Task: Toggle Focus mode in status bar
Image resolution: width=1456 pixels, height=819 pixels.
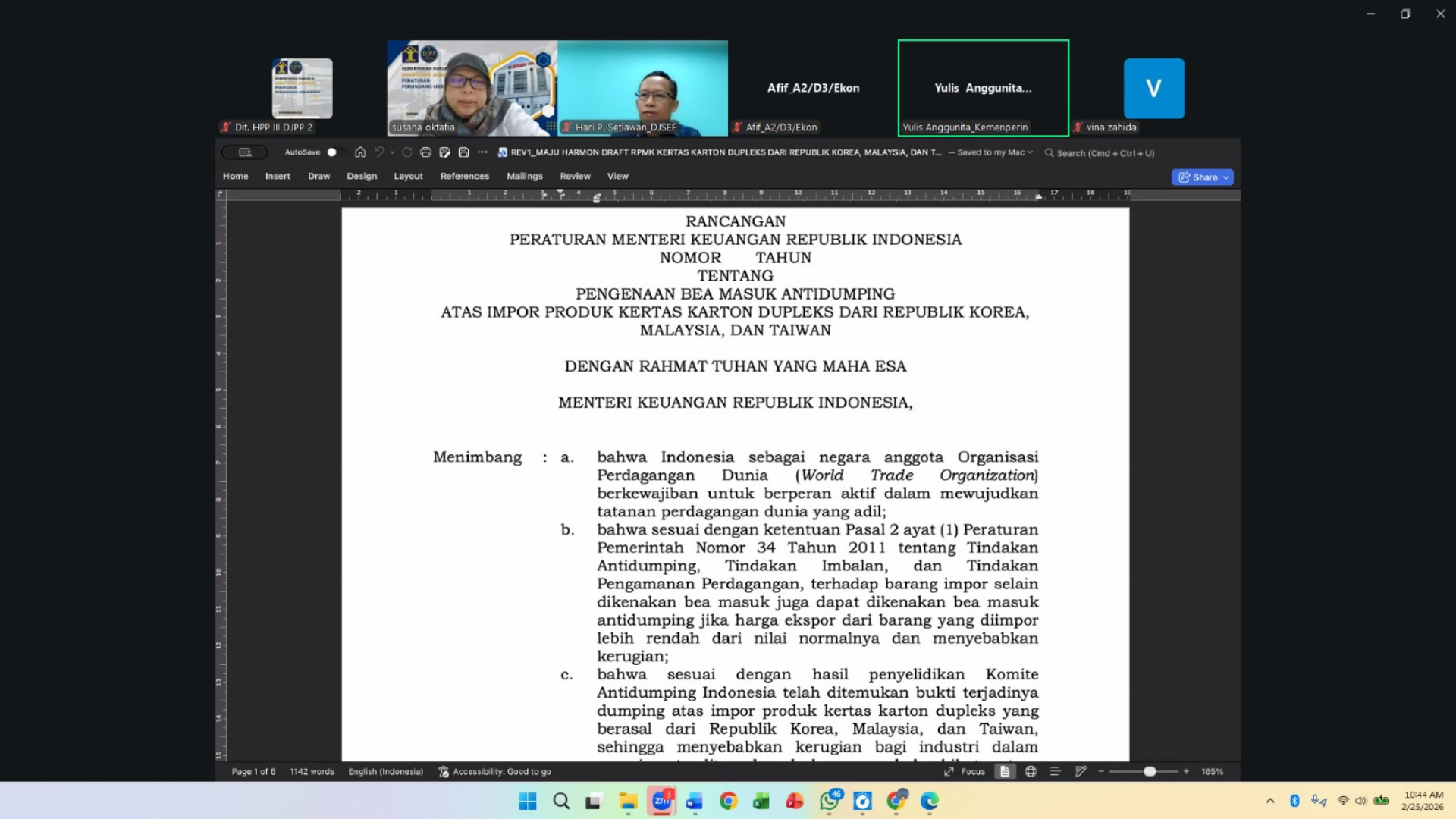Action: pyautogui.click(x=965, y=771)
